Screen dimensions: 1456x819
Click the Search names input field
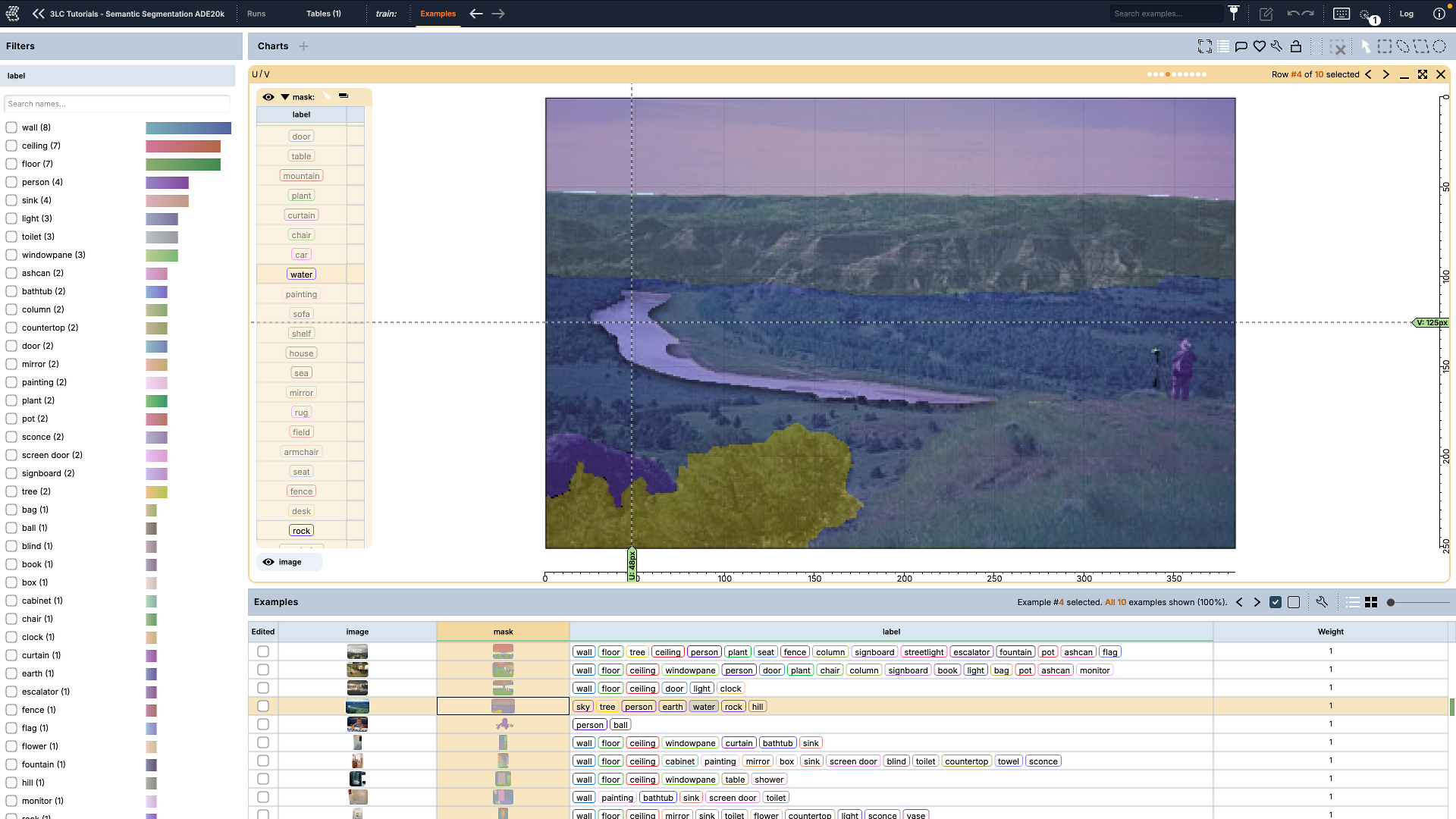pyautogui.click(x=117, y=104)
